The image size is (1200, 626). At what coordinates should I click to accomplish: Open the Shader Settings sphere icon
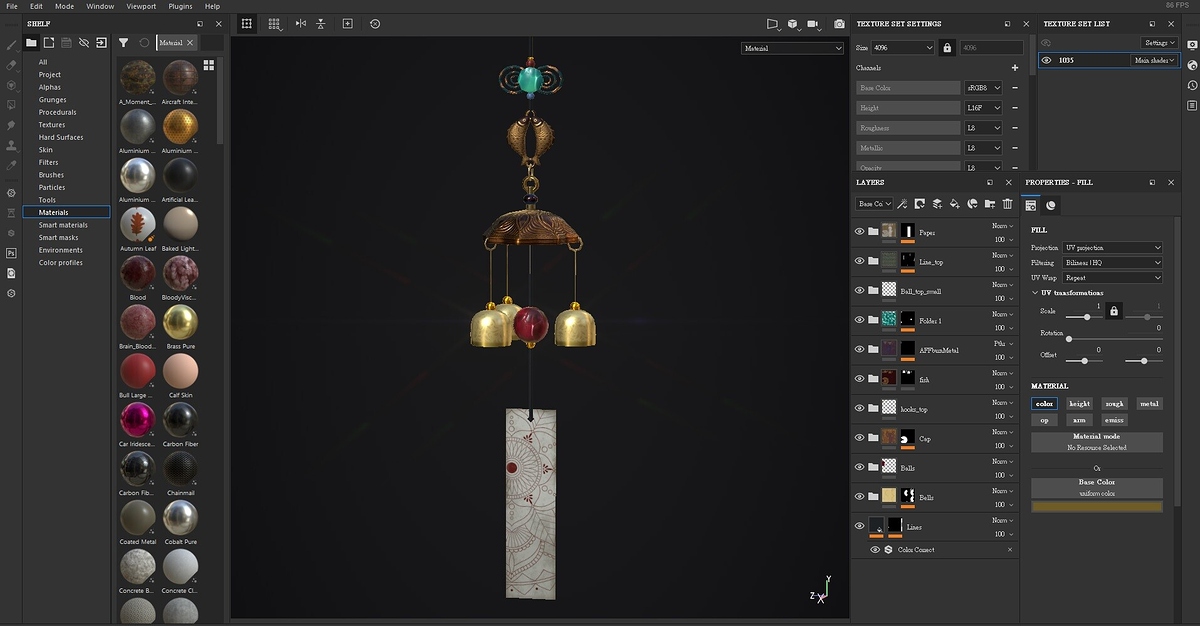click(x=1192, y=65)
